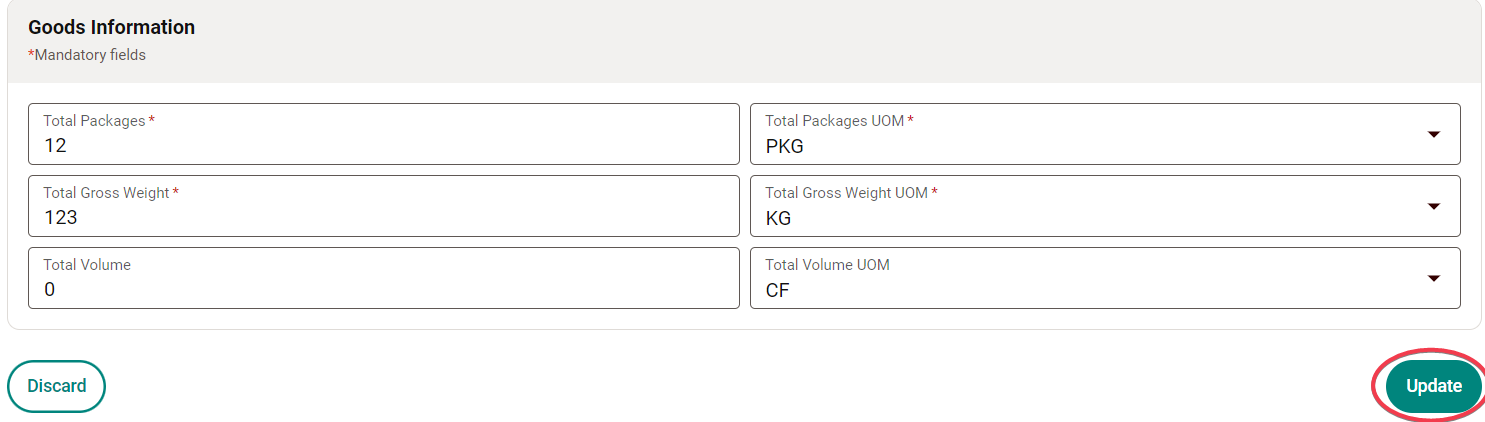Click the caret arrow in Total Volume UOM
This screenshot has height=422, width=1485.
(1433, 278)
